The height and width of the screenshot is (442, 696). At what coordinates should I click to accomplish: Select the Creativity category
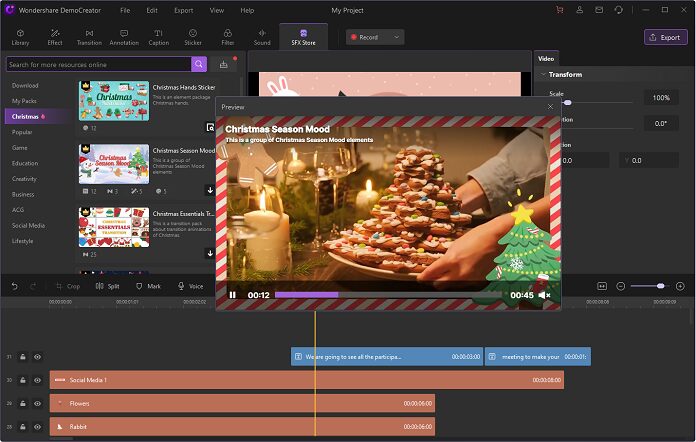point(24,178)
